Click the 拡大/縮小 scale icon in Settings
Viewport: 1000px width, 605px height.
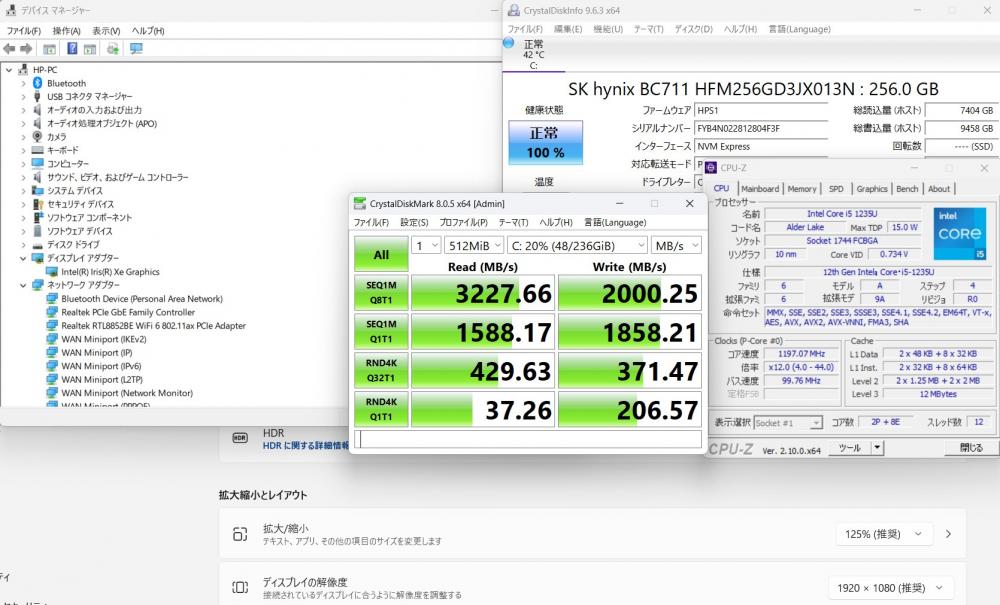point(240,534)
